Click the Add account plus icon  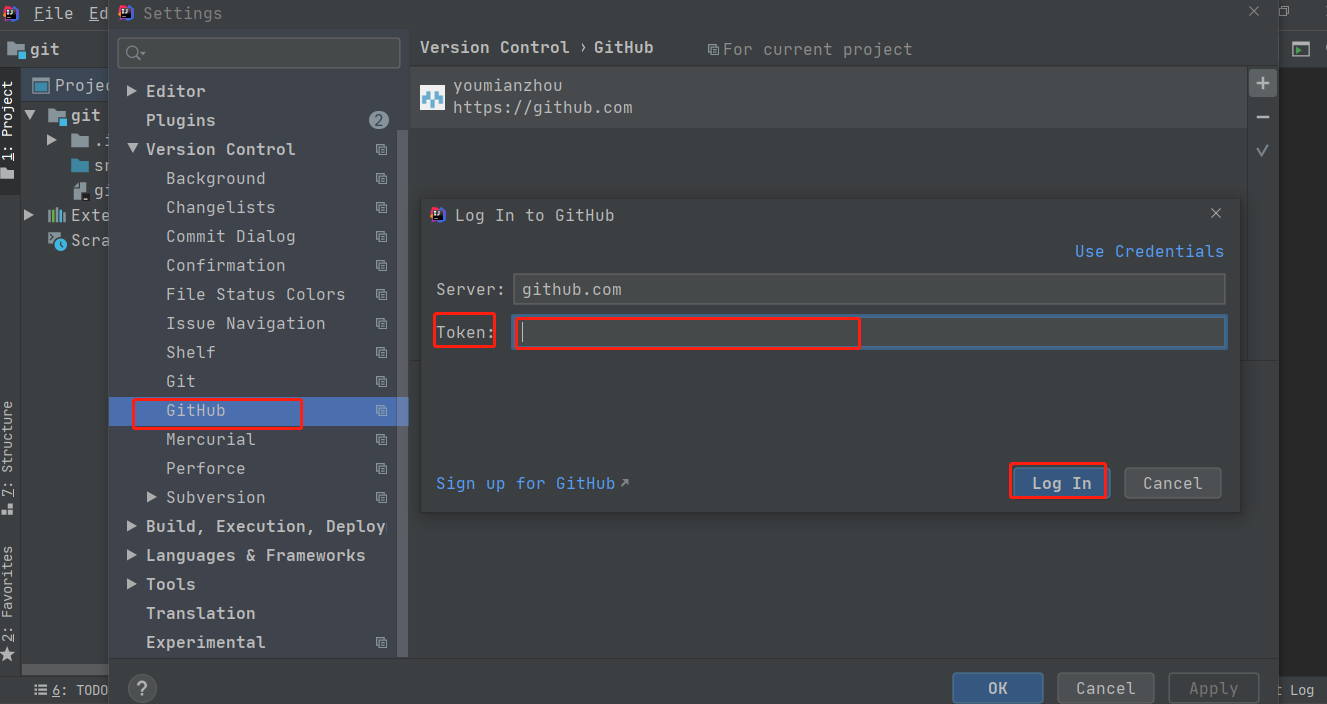pyautogui.click(x=1263, y=83)
